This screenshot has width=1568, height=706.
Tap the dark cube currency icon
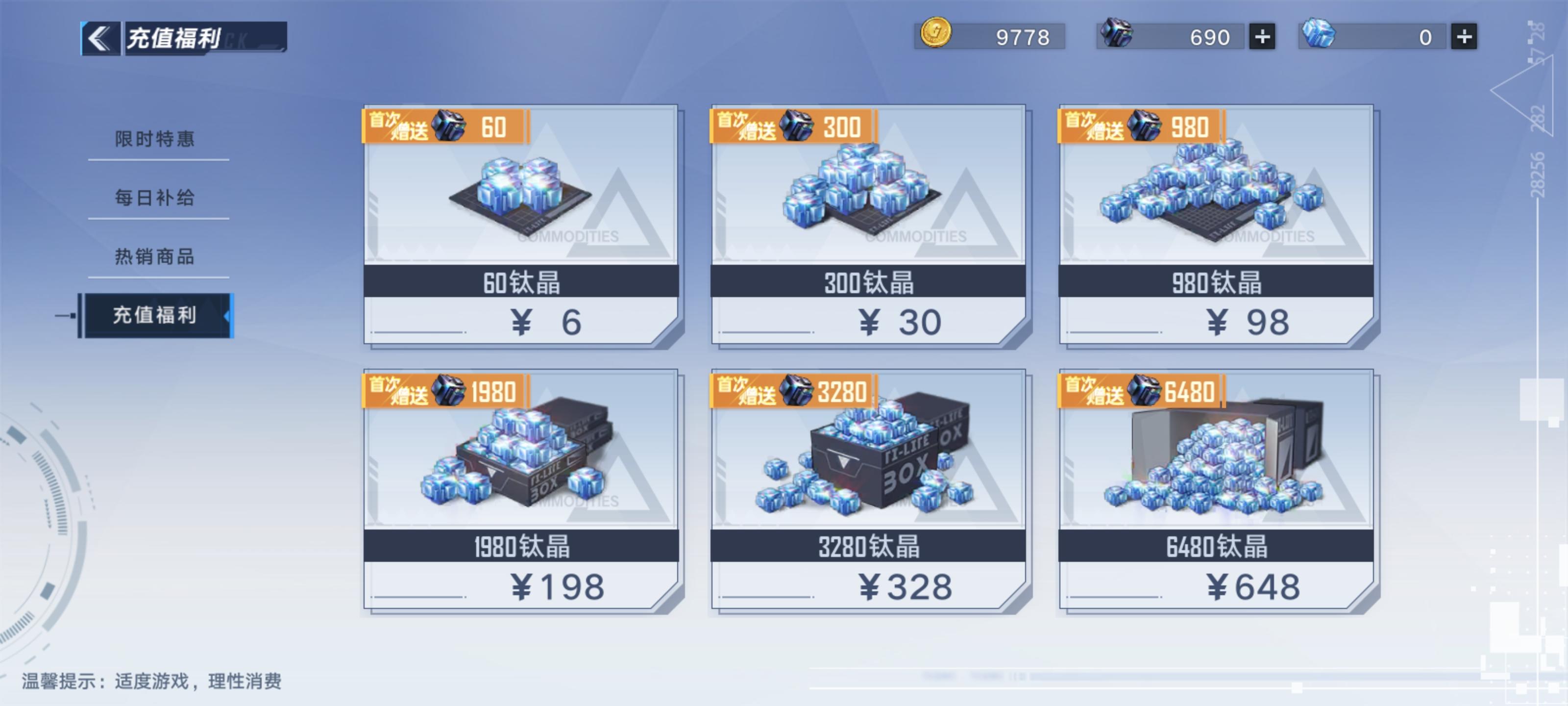[1116, 33]
